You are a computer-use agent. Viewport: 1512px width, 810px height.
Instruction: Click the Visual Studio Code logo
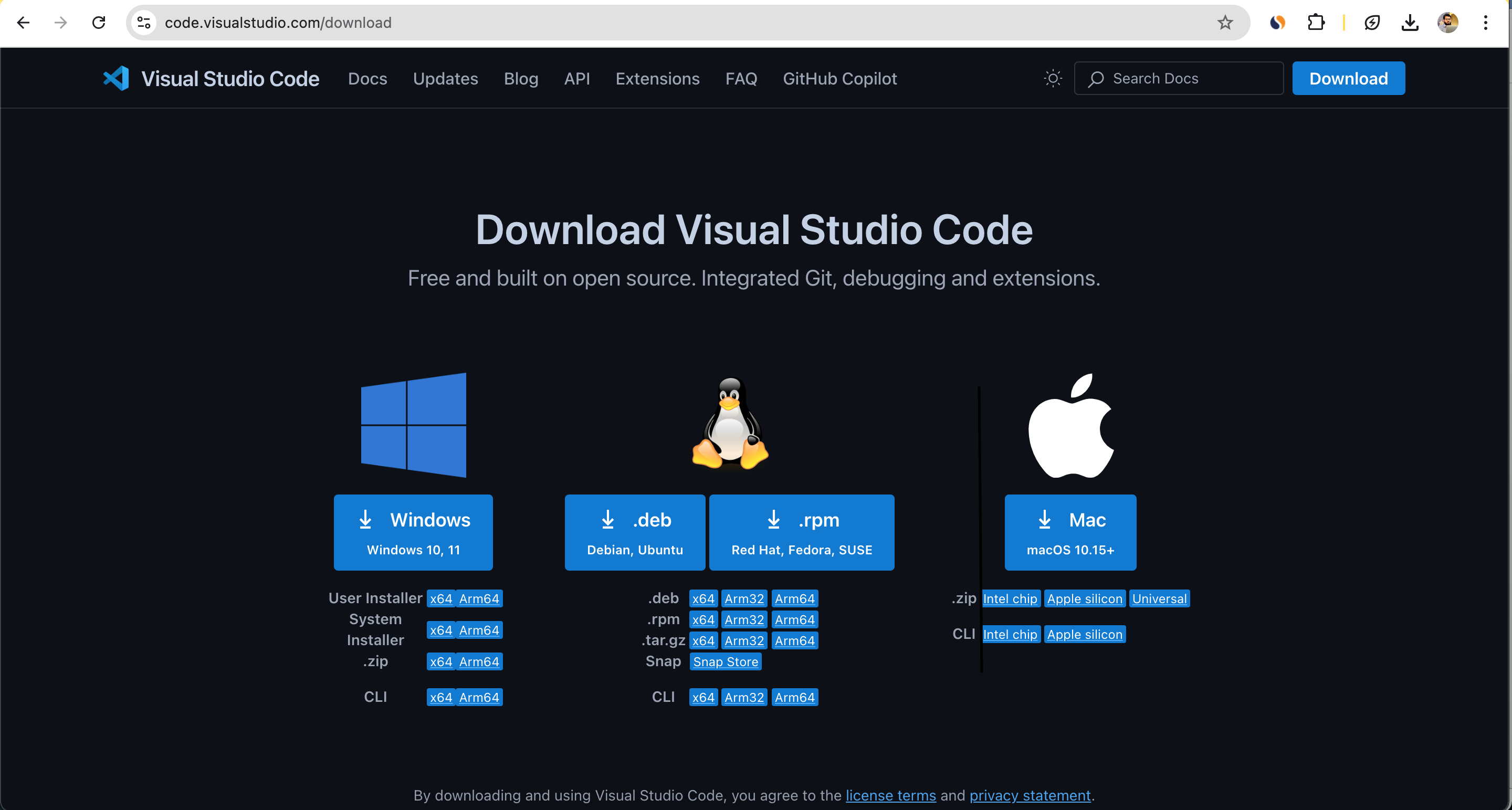pyautogui.click(x=116, y=78)
